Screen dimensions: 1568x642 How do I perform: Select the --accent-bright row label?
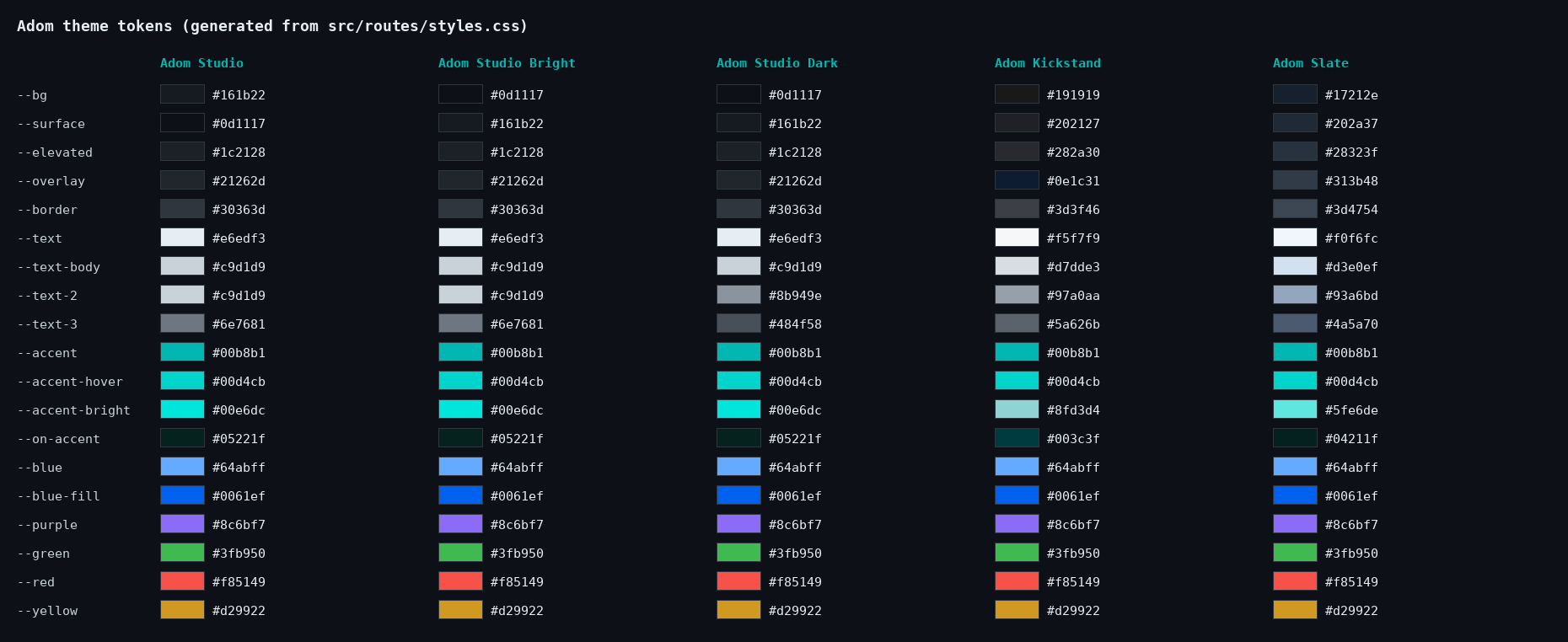[73, 410]
